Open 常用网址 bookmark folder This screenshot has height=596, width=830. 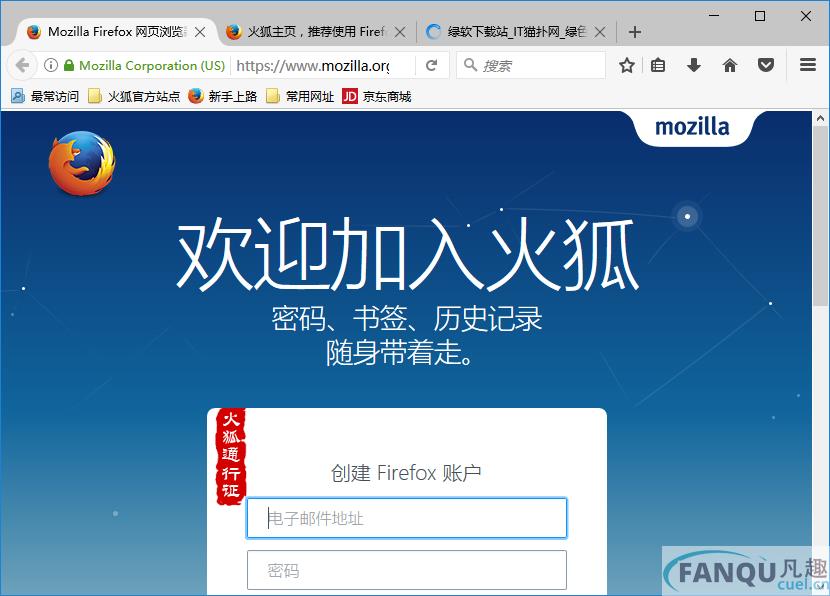pyautogui.click(x=300, y=96)
